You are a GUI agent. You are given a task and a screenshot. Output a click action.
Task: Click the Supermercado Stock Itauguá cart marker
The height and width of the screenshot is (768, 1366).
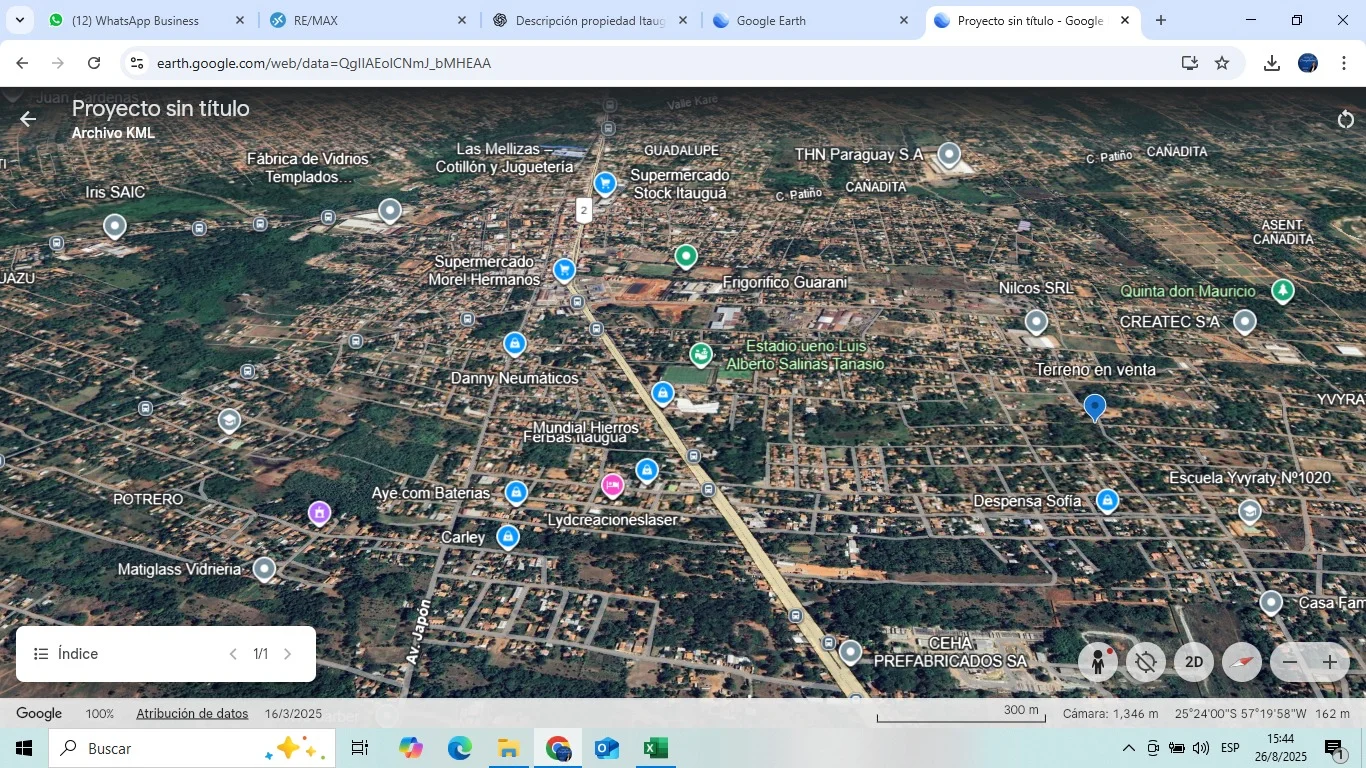[x=605, y=183]
